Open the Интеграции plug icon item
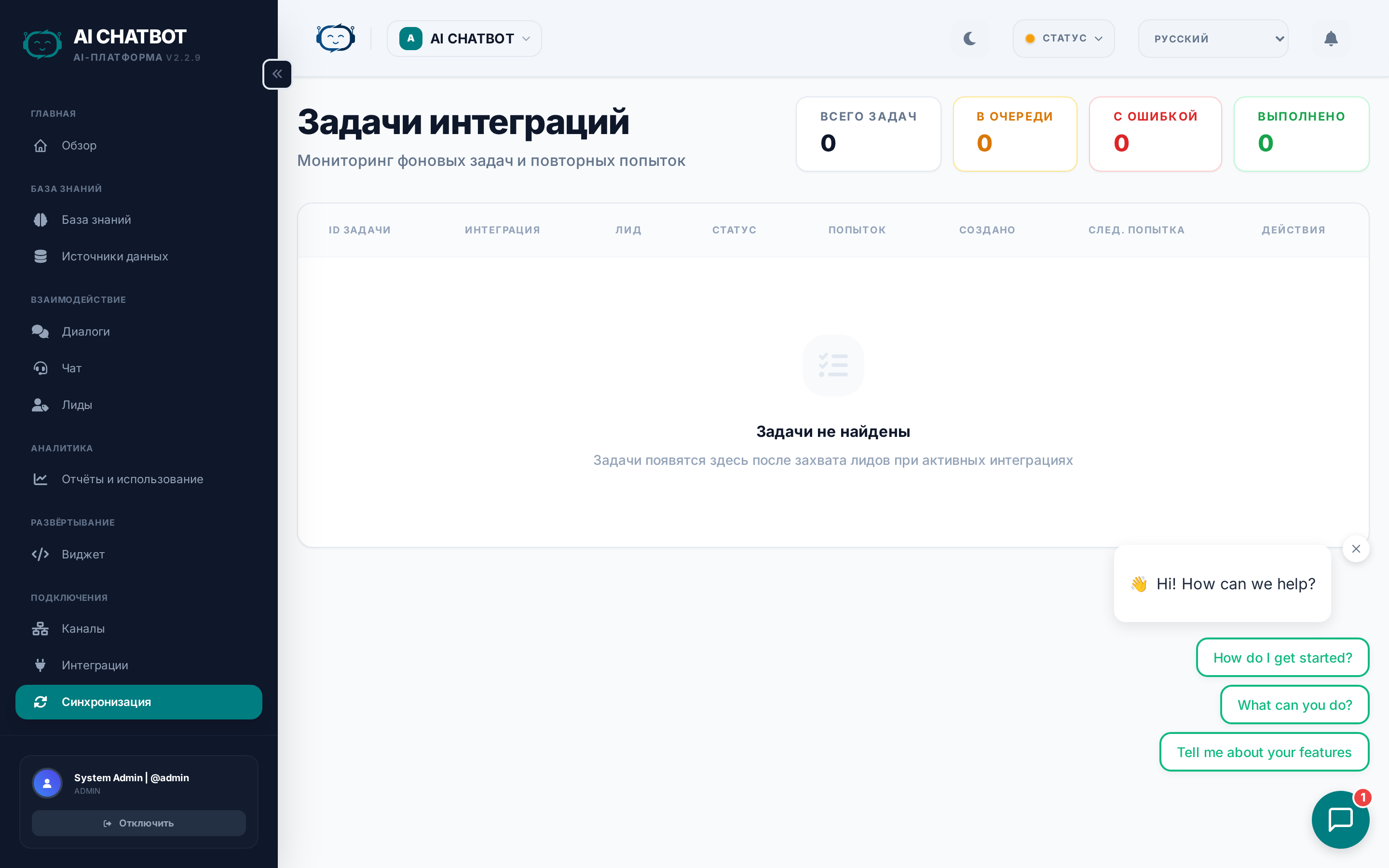This screenshot has width=1389, height=868. pos(95,665)
